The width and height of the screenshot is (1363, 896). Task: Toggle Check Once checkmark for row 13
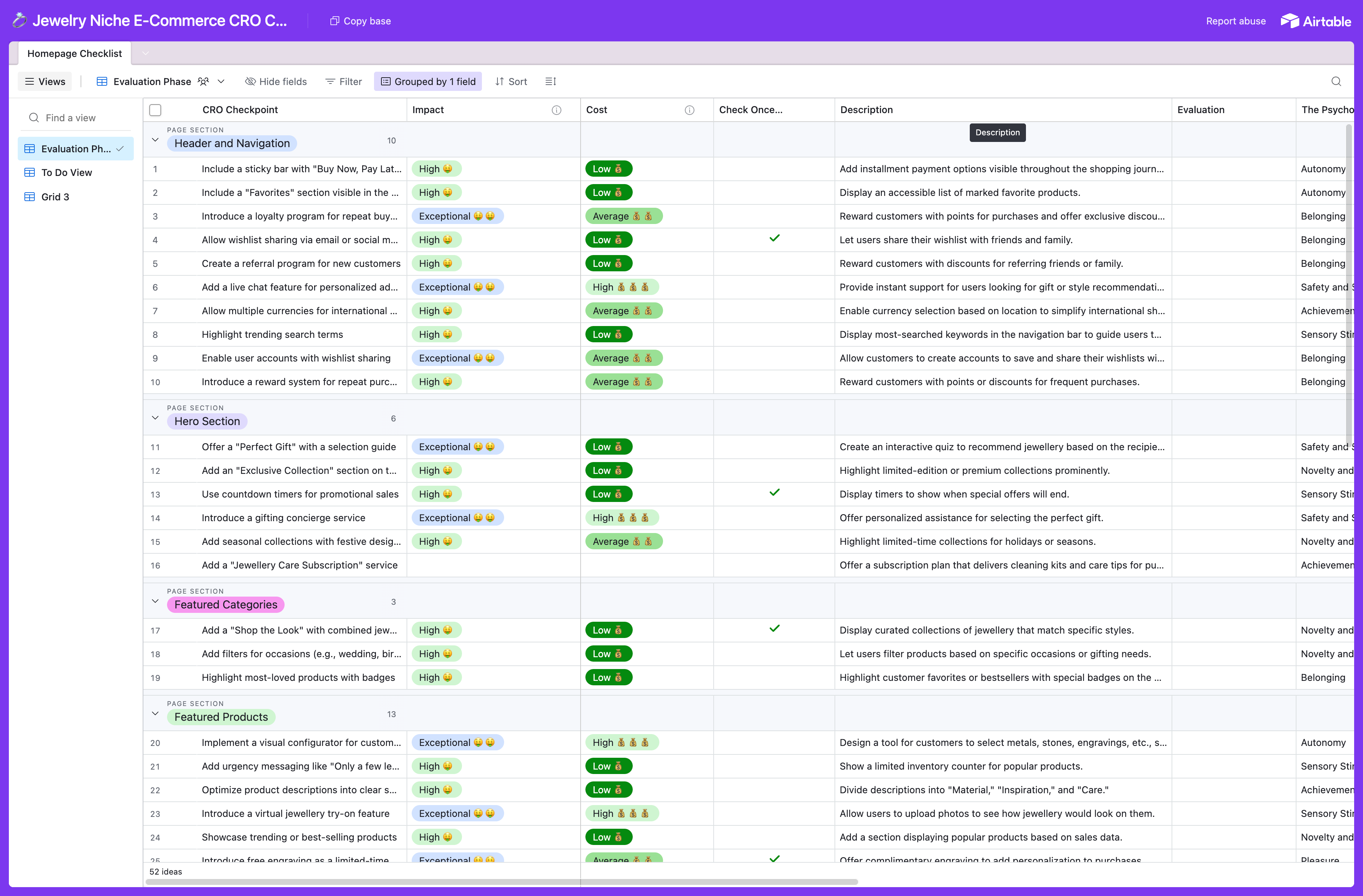pyautogui.click(x=774, y=493)
